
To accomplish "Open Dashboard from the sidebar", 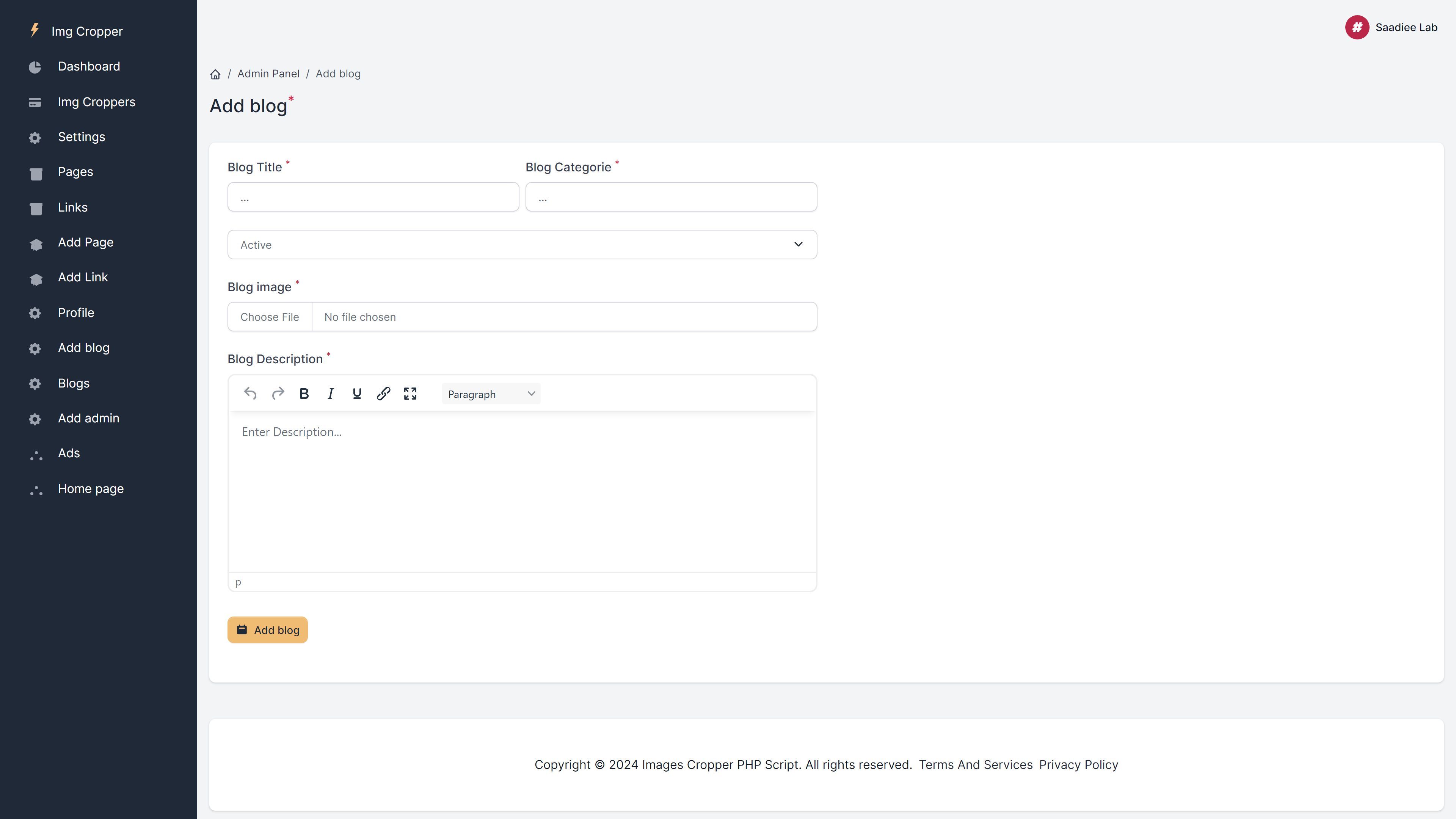I will (89, 67).
